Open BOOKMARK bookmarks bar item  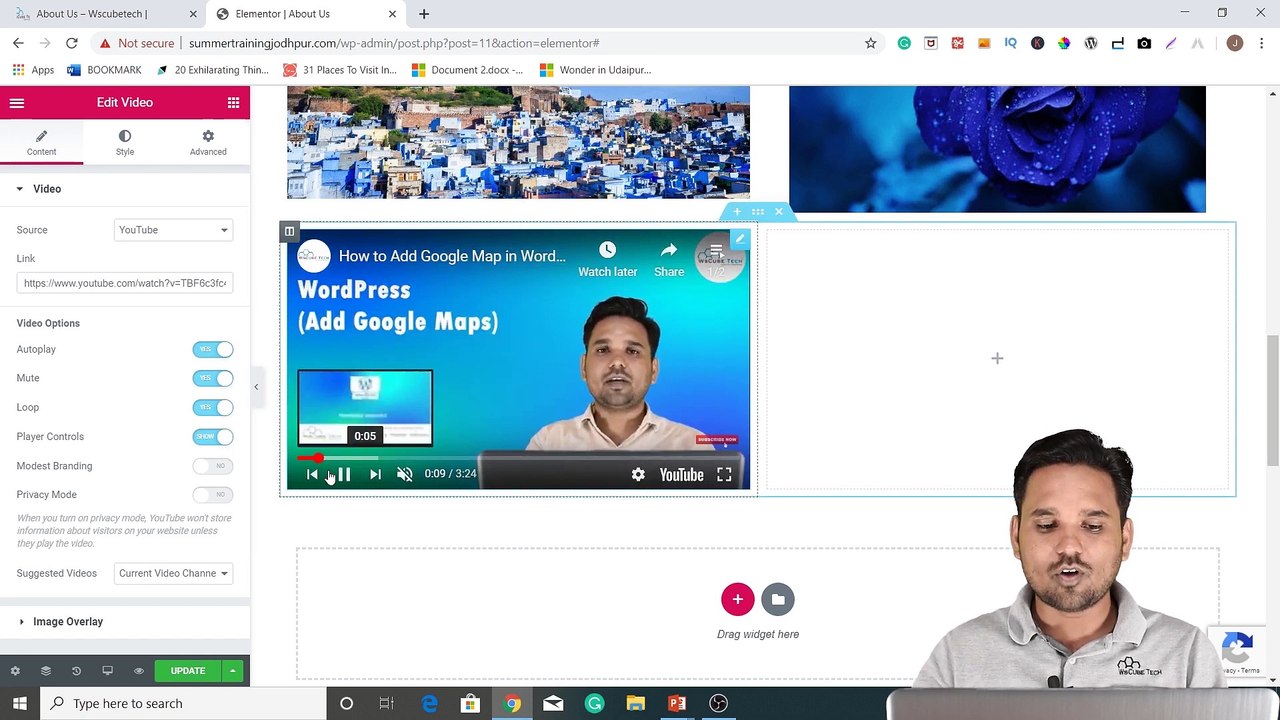pyautogui.click(x=104, y=70)
